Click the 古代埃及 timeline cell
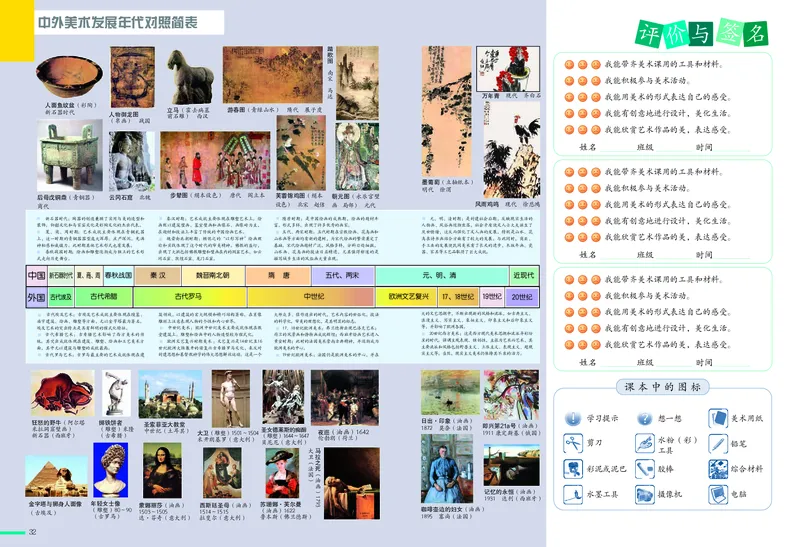Viewport: 800px width, 547px height. [61, 297]
